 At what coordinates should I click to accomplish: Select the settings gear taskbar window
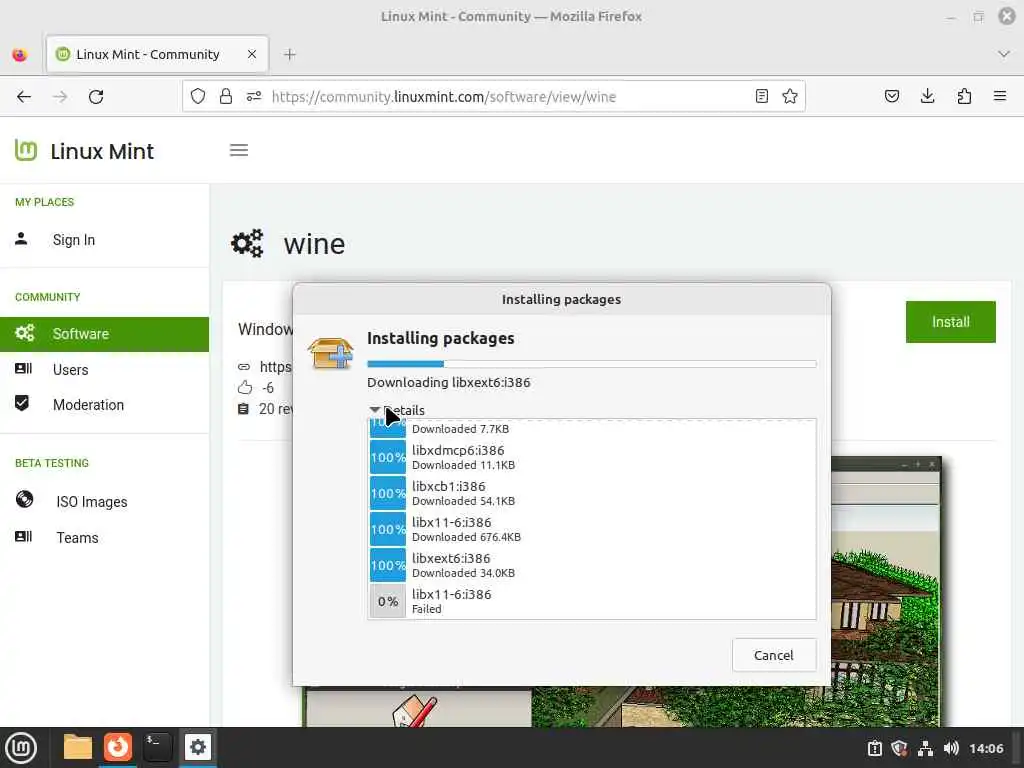coord(198,747)
